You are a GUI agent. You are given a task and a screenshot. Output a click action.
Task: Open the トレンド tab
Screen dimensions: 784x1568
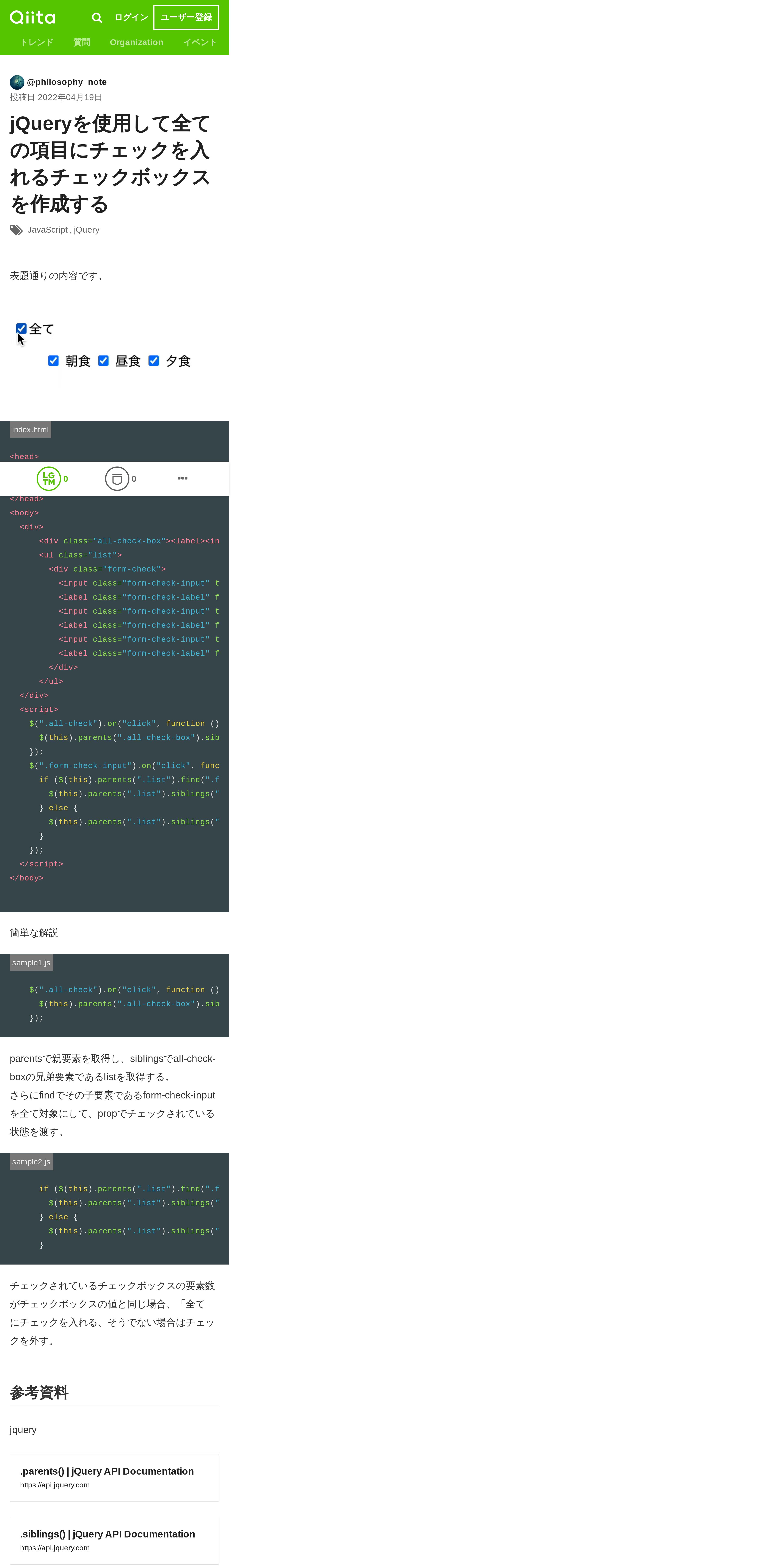36,42
